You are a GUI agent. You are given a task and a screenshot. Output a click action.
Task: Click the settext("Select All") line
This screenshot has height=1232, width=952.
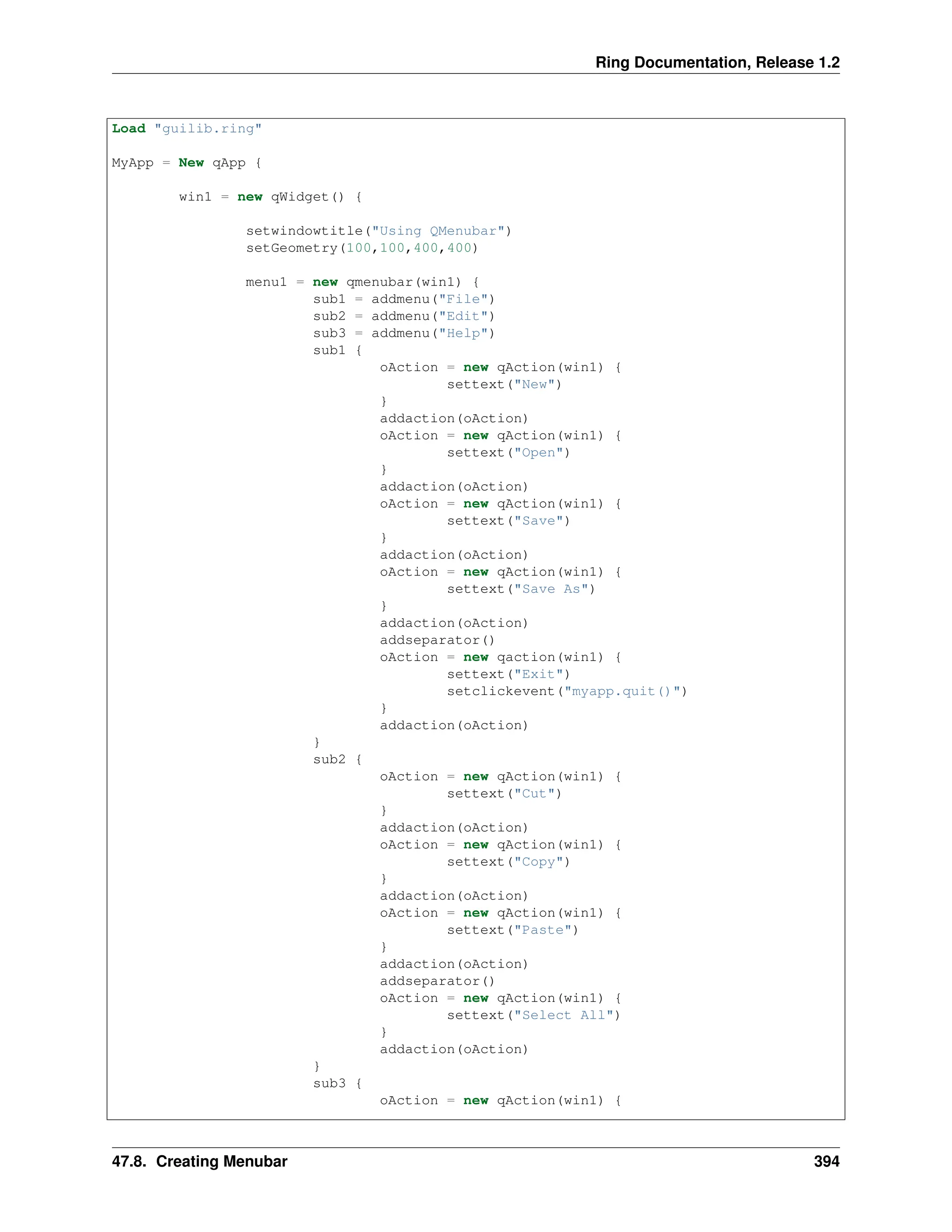click(534, 1015)
